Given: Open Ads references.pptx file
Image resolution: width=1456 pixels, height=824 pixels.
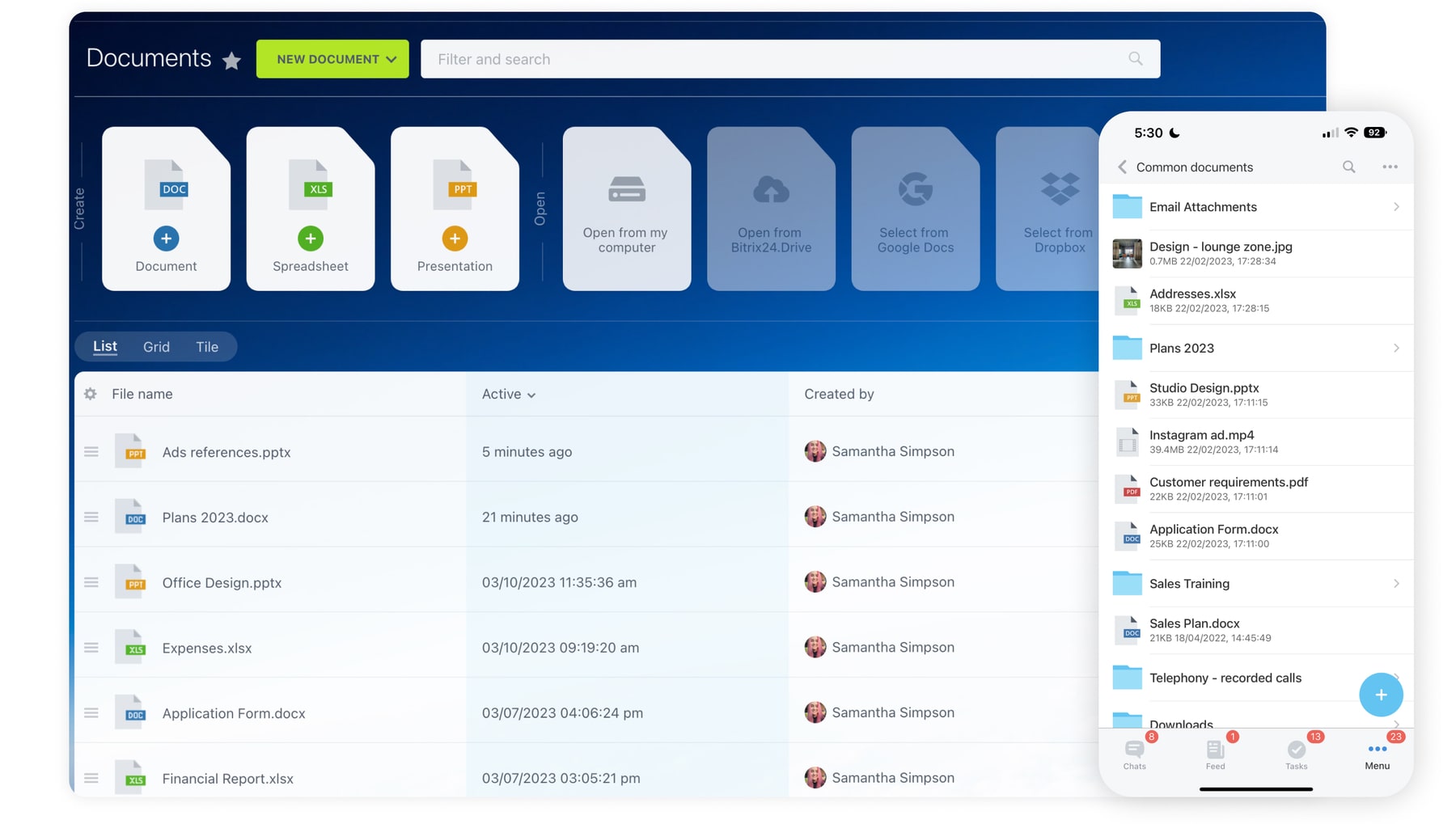Looking at the screenshot, I should [x=226, y=452].
